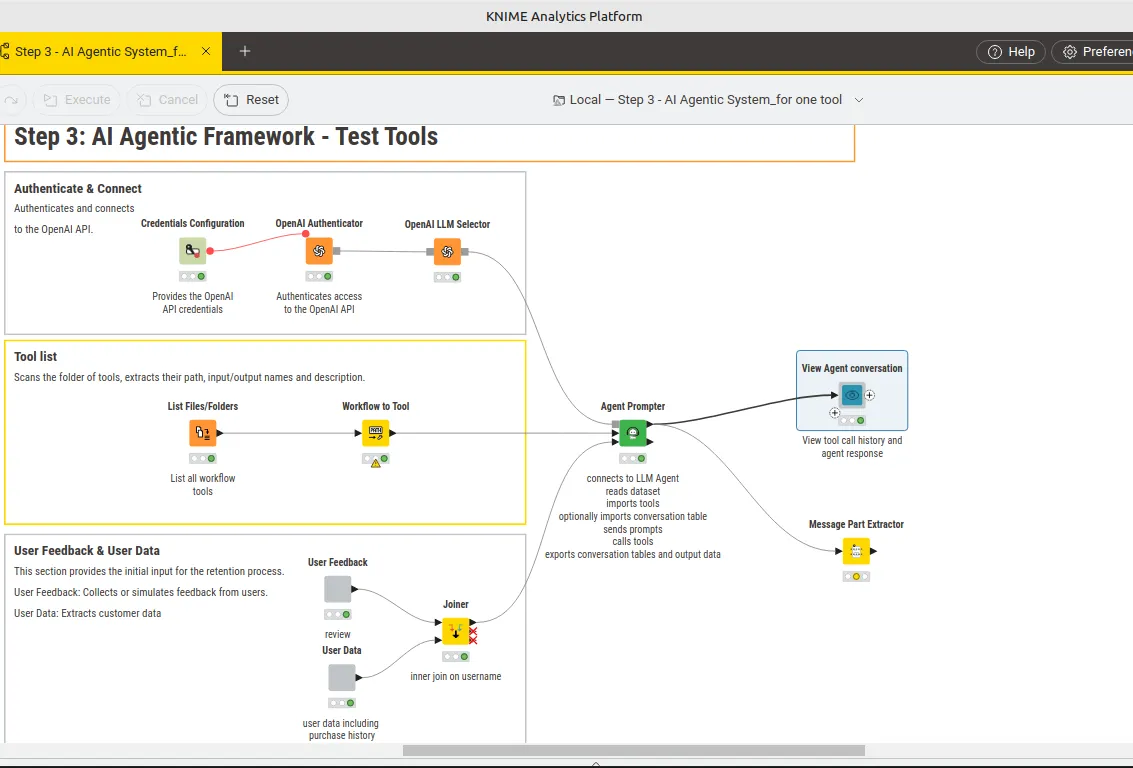Open Help from the toolbar

point(1010,51)
